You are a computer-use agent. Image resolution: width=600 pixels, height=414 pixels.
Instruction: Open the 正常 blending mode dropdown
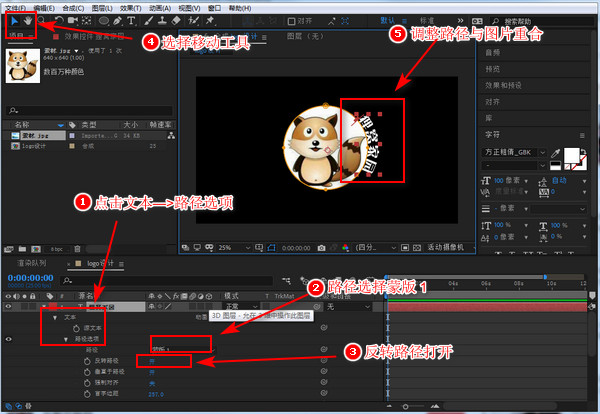(x=241, y=306)
